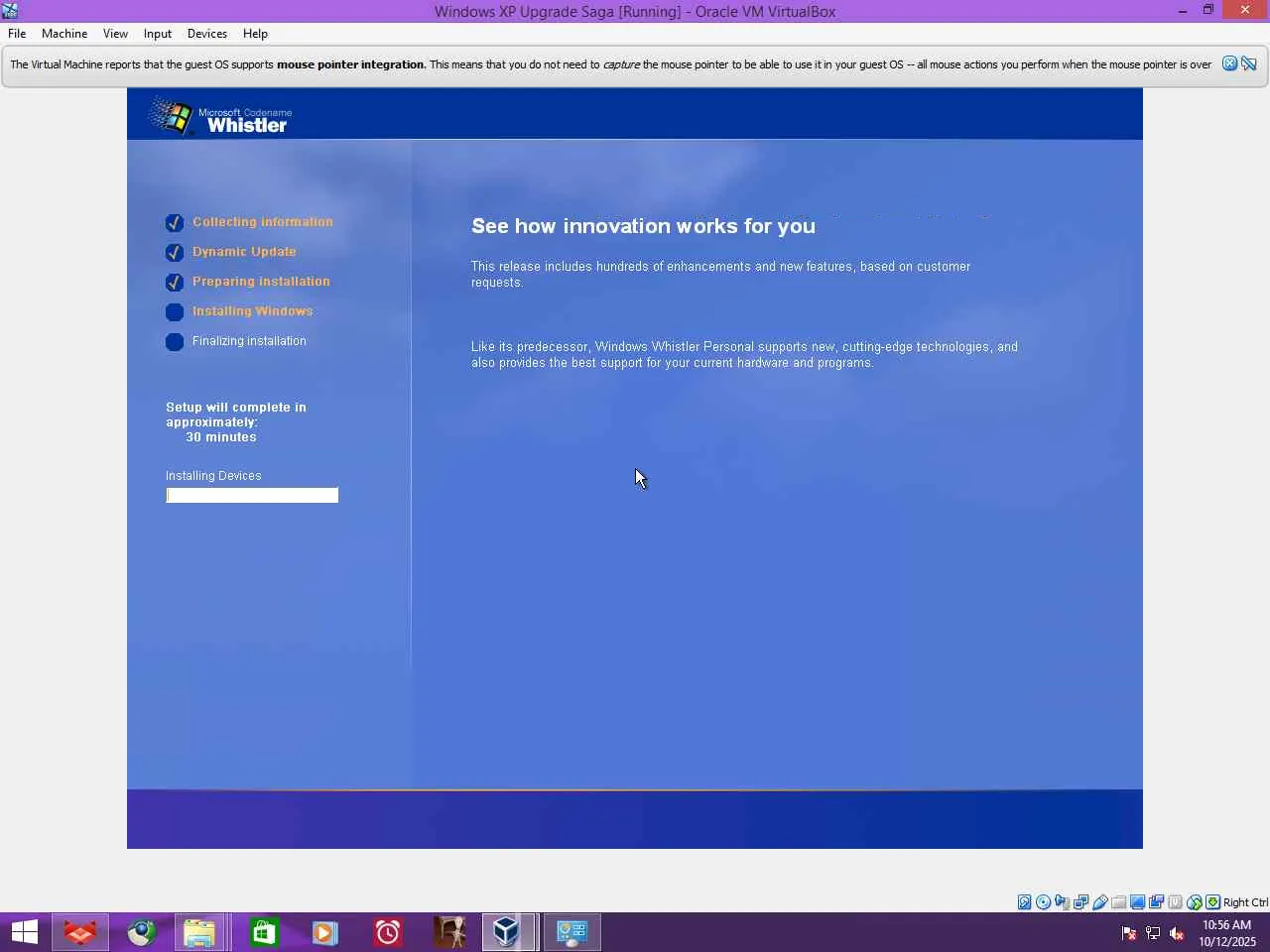Open the Windows Store taskbar icon
This screenshot has width=1270, height=952.
[x=264, y=932]
